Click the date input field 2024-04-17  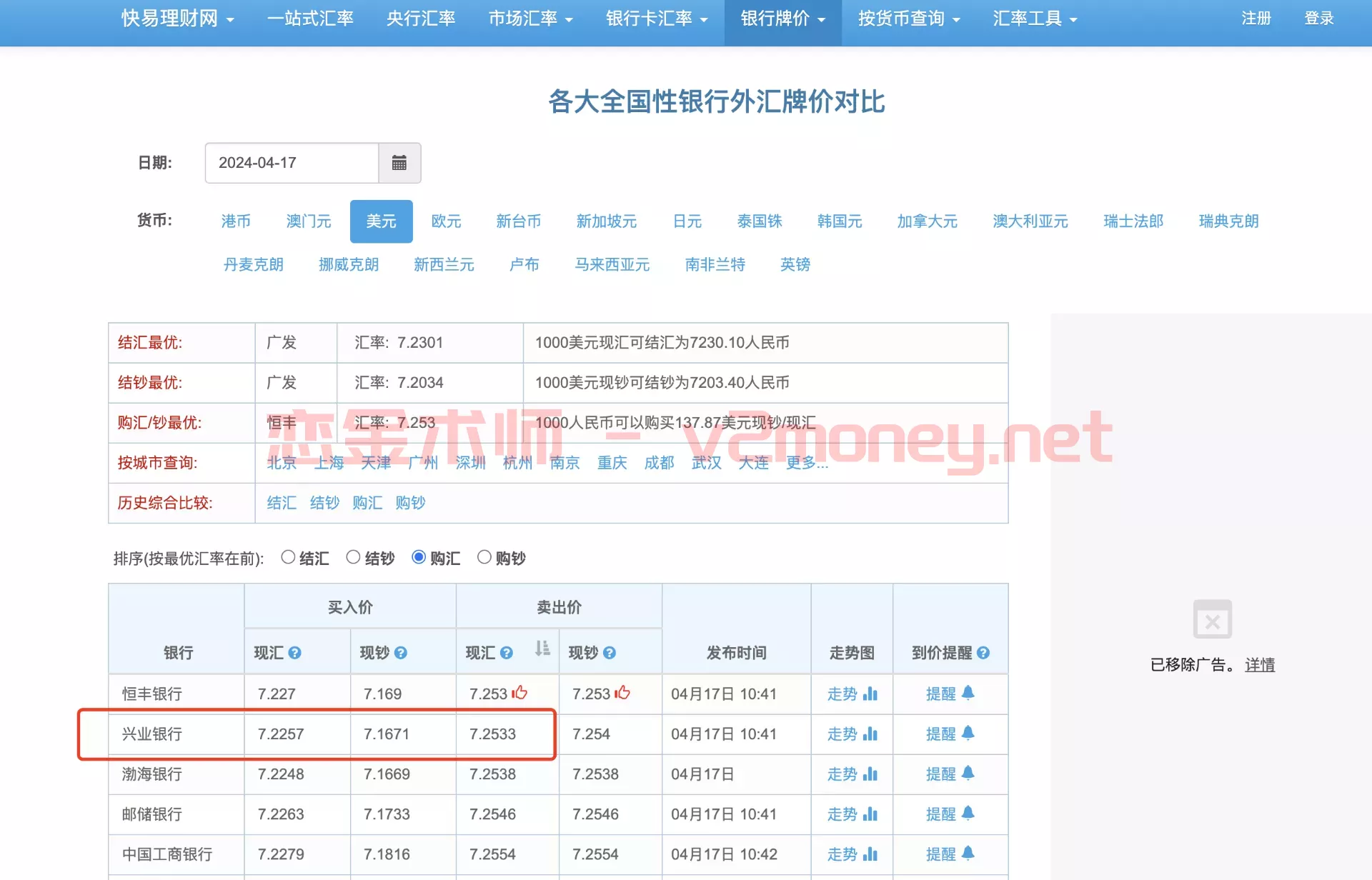(292, 163)
